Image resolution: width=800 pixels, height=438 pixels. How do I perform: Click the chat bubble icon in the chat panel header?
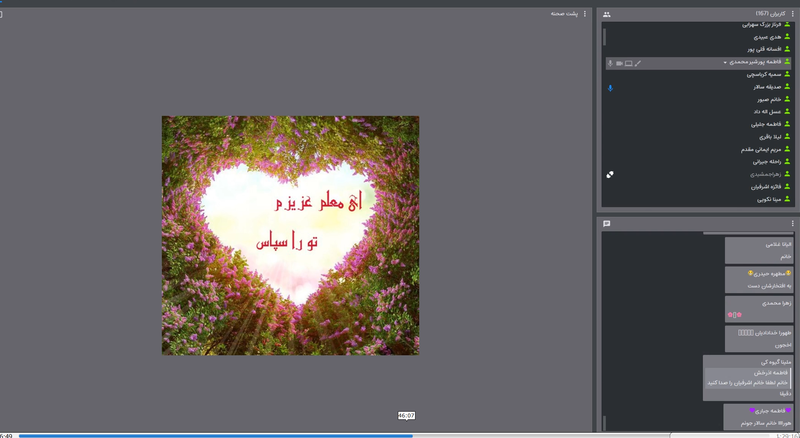coord(607,224)
